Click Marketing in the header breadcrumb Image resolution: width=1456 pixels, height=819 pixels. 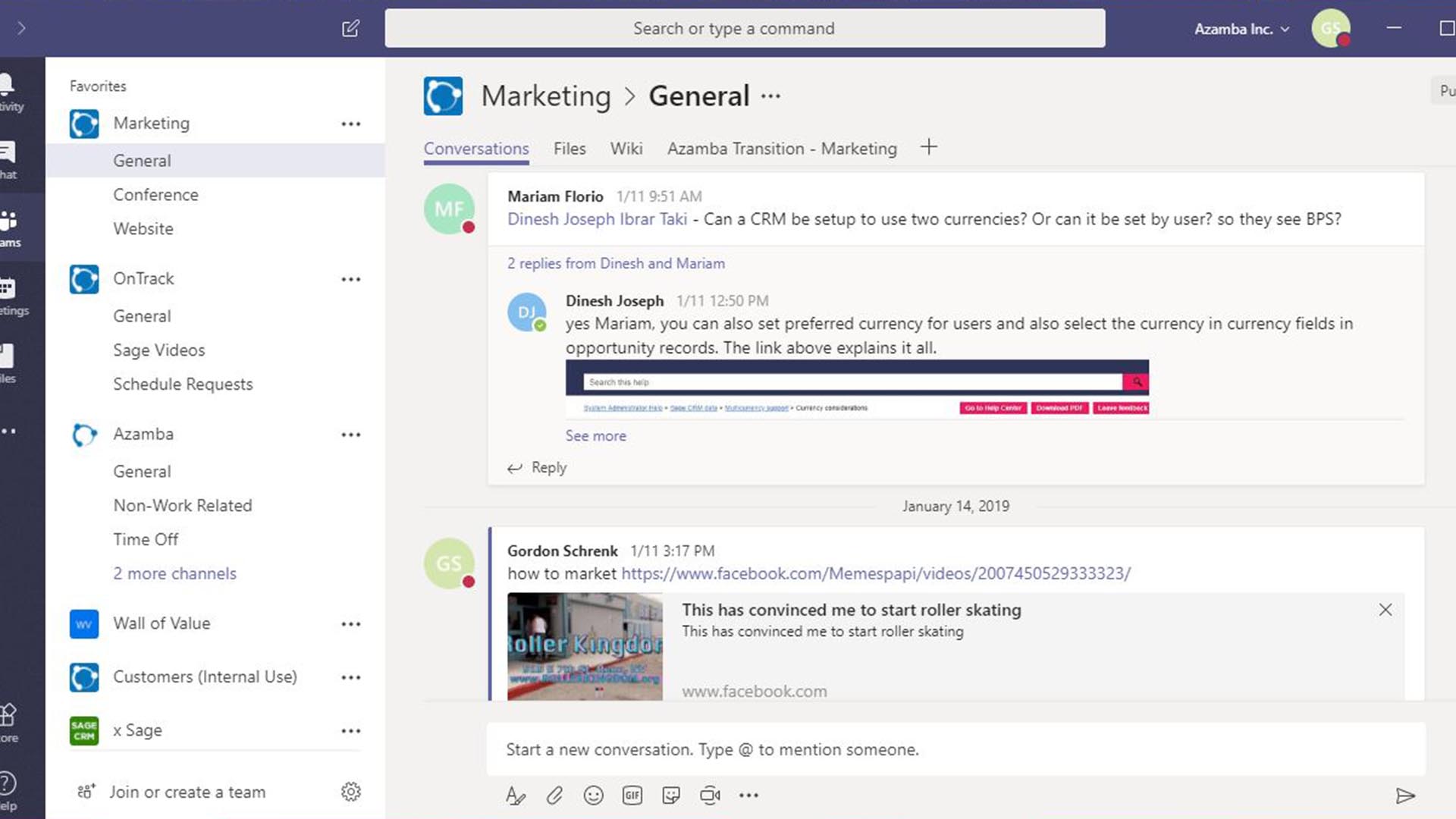546,96
